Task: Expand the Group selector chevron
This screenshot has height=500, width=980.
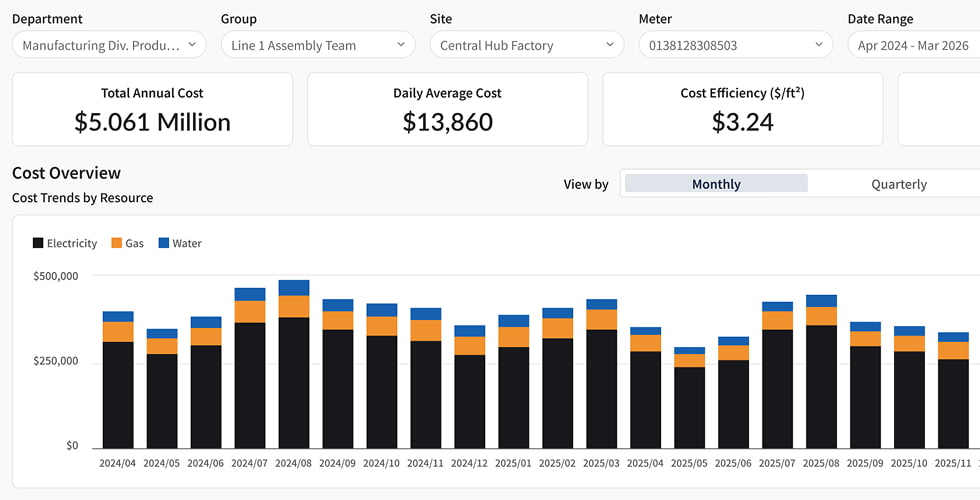Action: coord(401,45)
